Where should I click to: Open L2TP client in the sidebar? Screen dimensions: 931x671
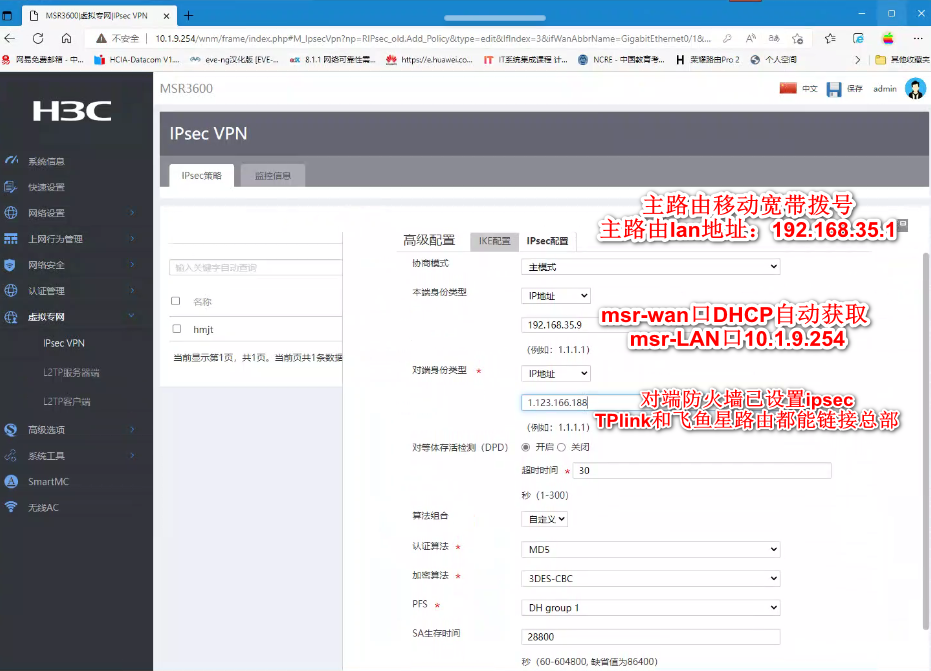pyautogui.click(x=66, y=401)
